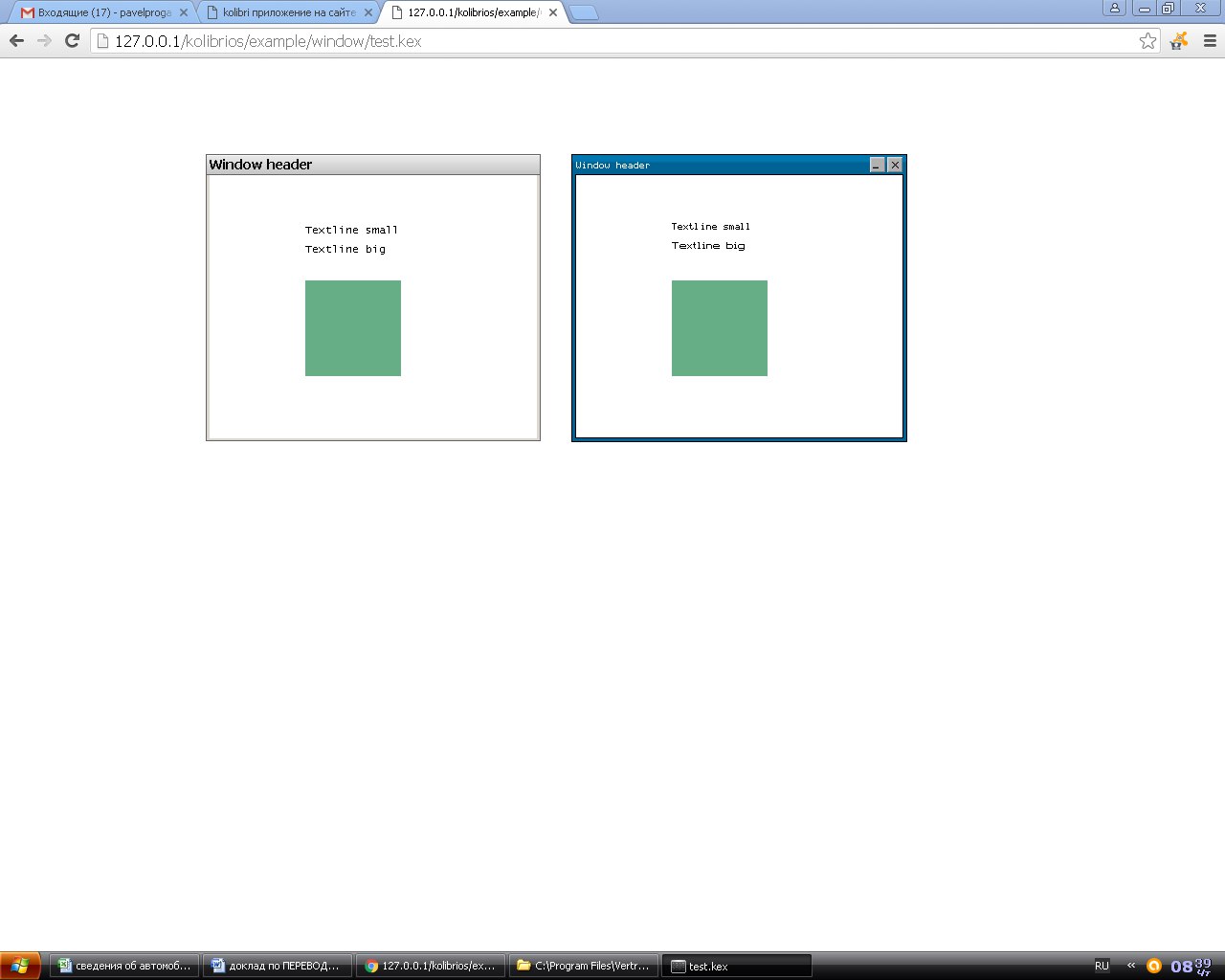Close the Gmail inbox tab
The height and width of the screenshot is (980, 1225).
(184, 12)
